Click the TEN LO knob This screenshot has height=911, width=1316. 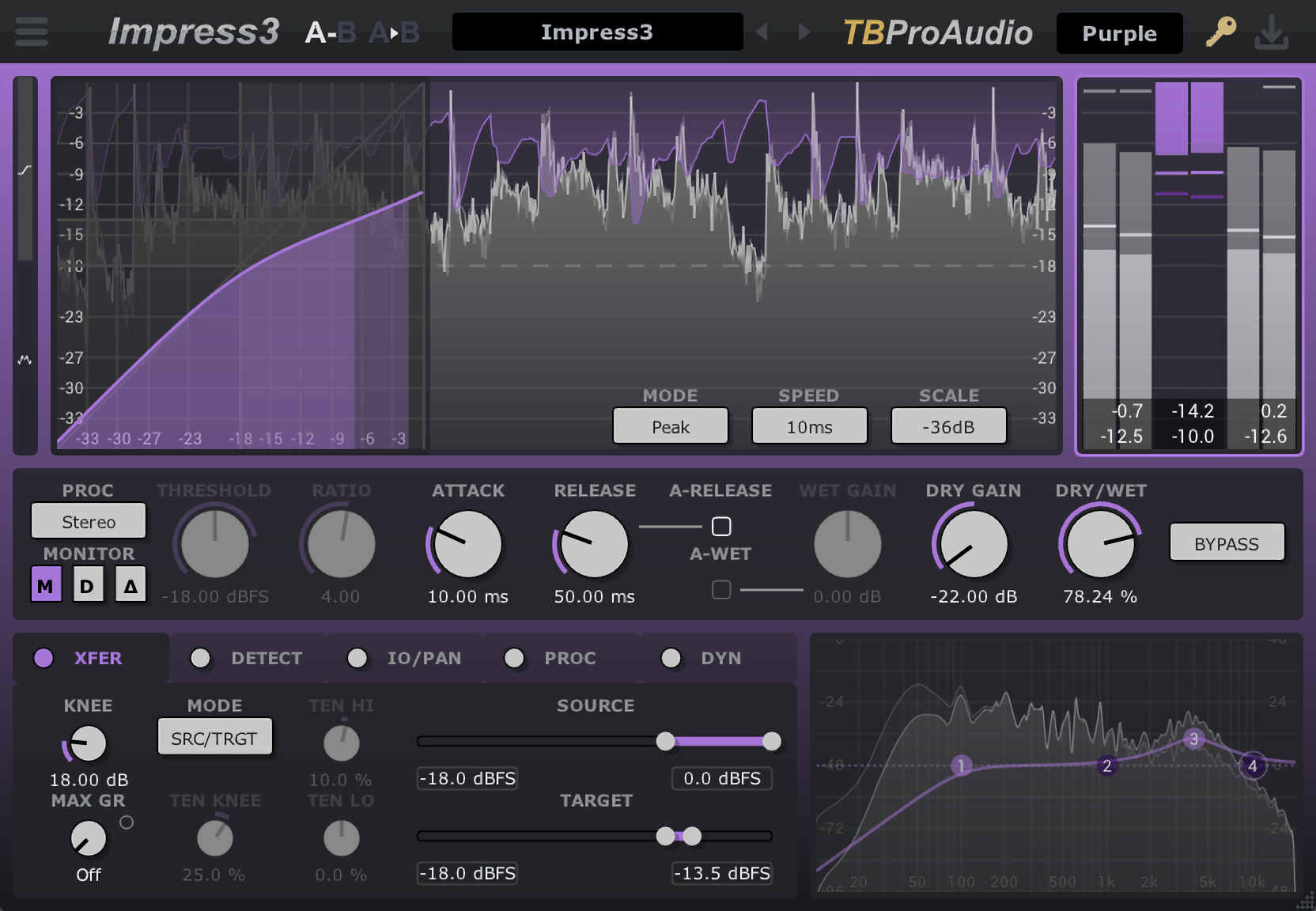[x=342, y=838]
